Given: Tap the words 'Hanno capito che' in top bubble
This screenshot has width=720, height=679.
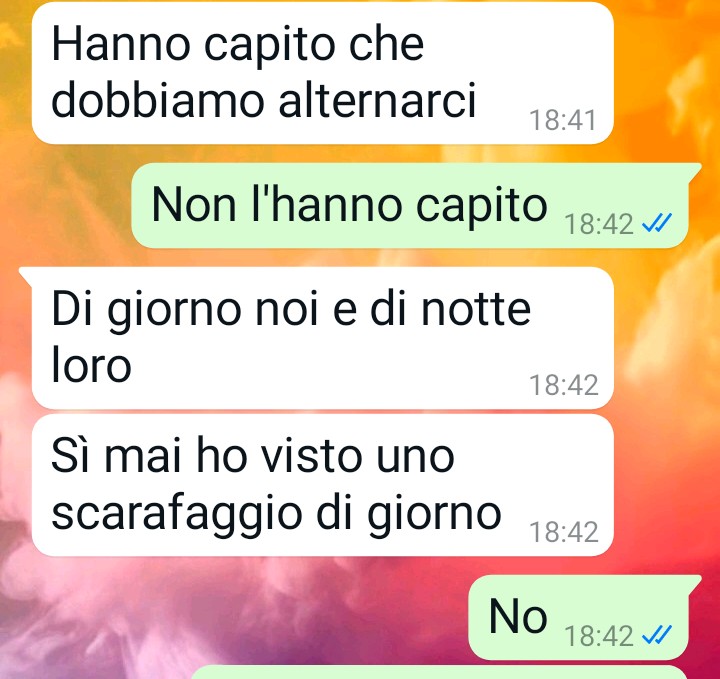Looking at the screenshot, I should click(x=237, y=46).
